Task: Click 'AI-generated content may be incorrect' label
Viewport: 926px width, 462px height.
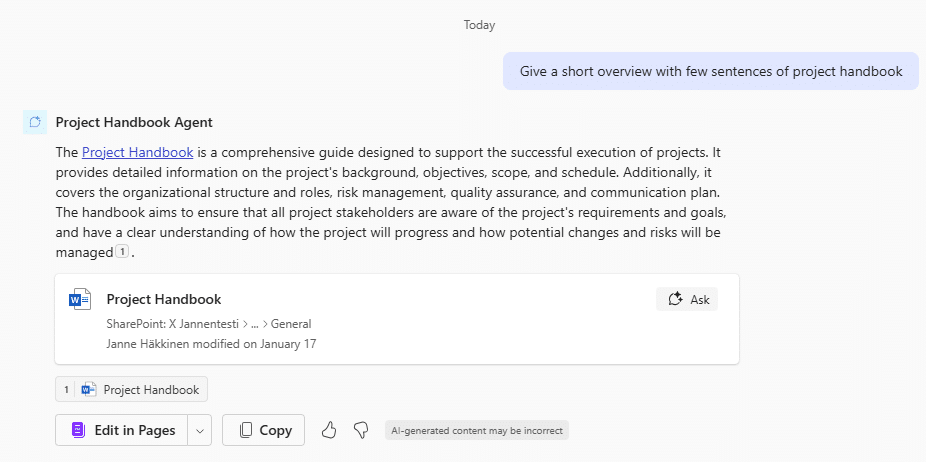Action: (477, 431)
